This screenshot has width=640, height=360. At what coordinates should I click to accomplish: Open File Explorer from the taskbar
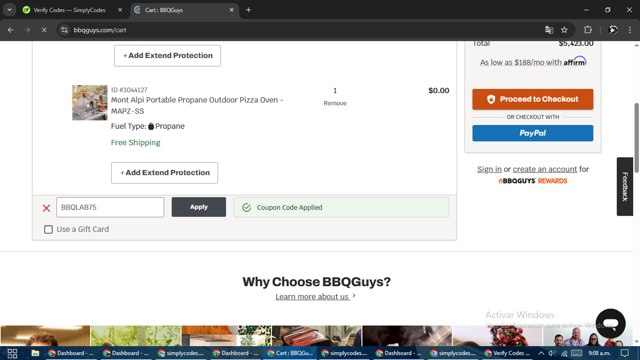(35, 353)
